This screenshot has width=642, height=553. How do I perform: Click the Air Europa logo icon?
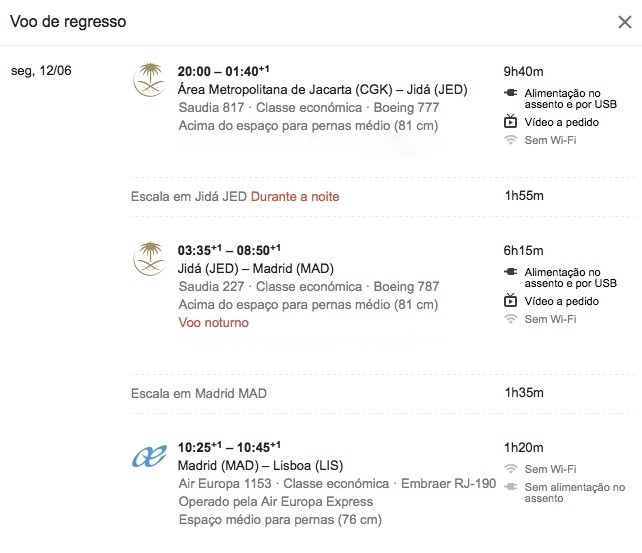tap(149, 456)
